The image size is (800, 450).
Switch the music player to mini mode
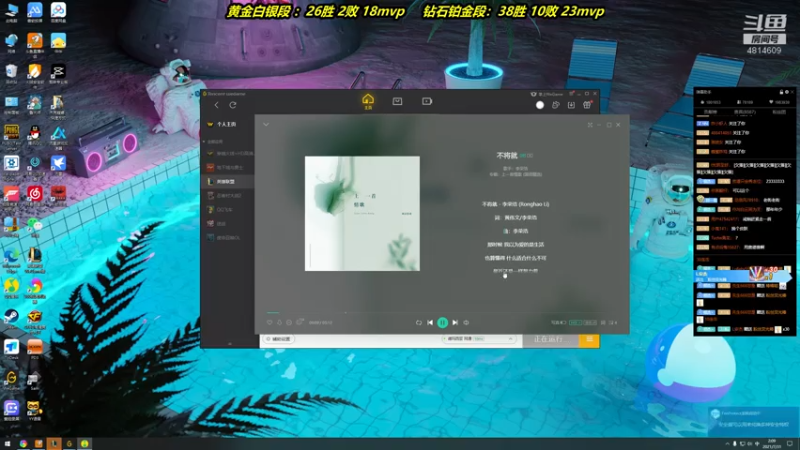pos(590,125)
